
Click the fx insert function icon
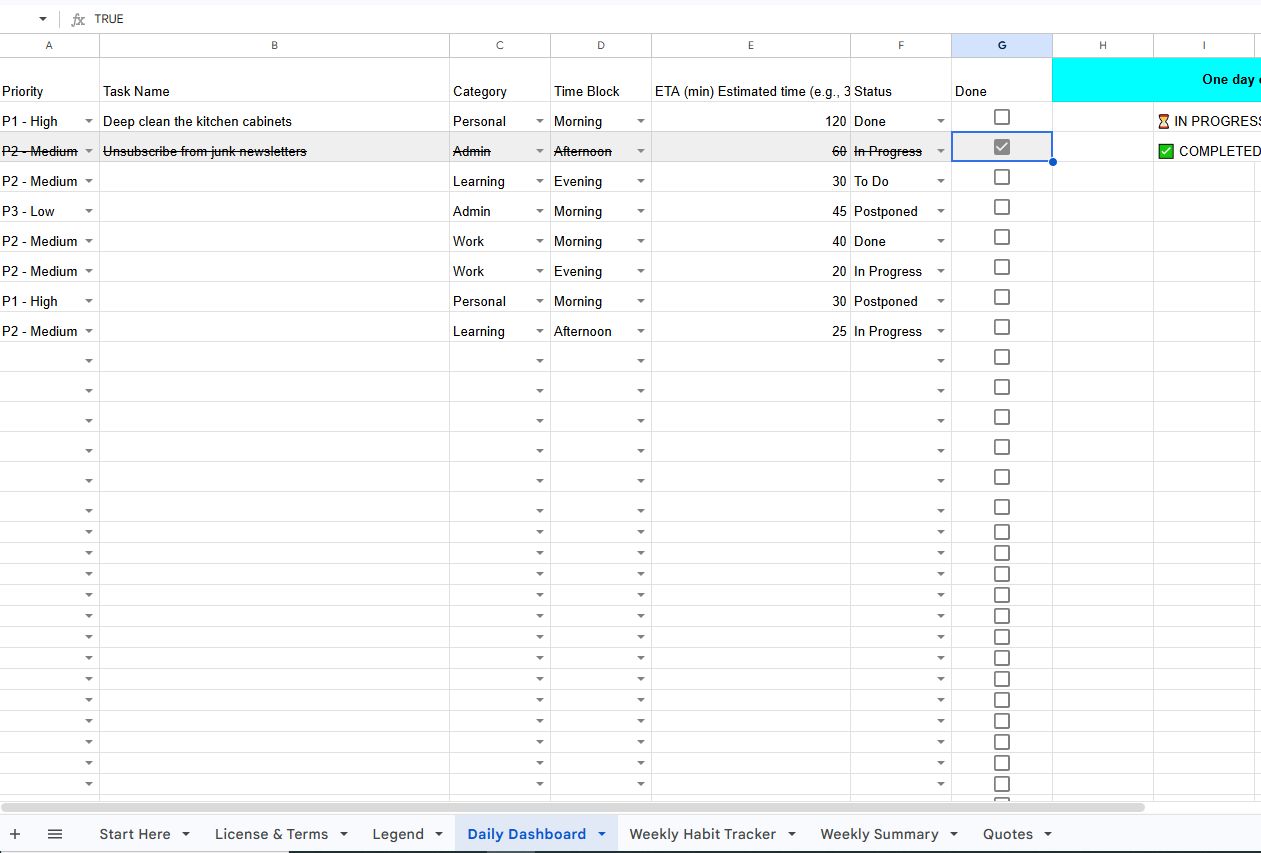pyautogui.click(x=77, y=18)
